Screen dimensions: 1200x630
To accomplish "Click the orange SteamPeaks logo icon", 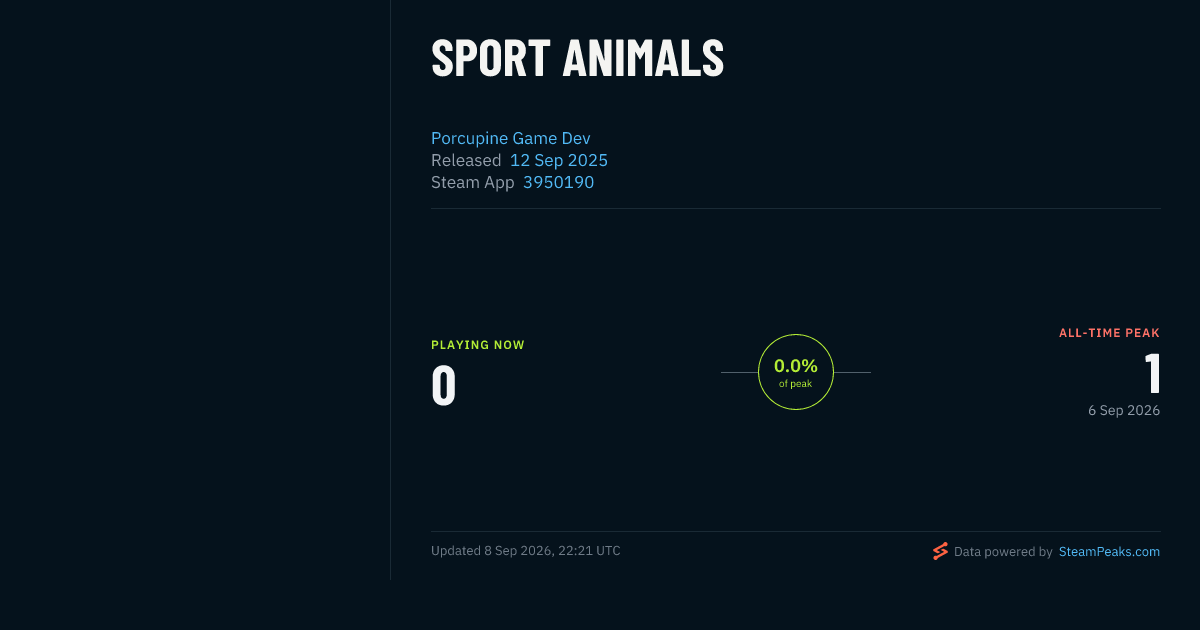I will point(940,551).
